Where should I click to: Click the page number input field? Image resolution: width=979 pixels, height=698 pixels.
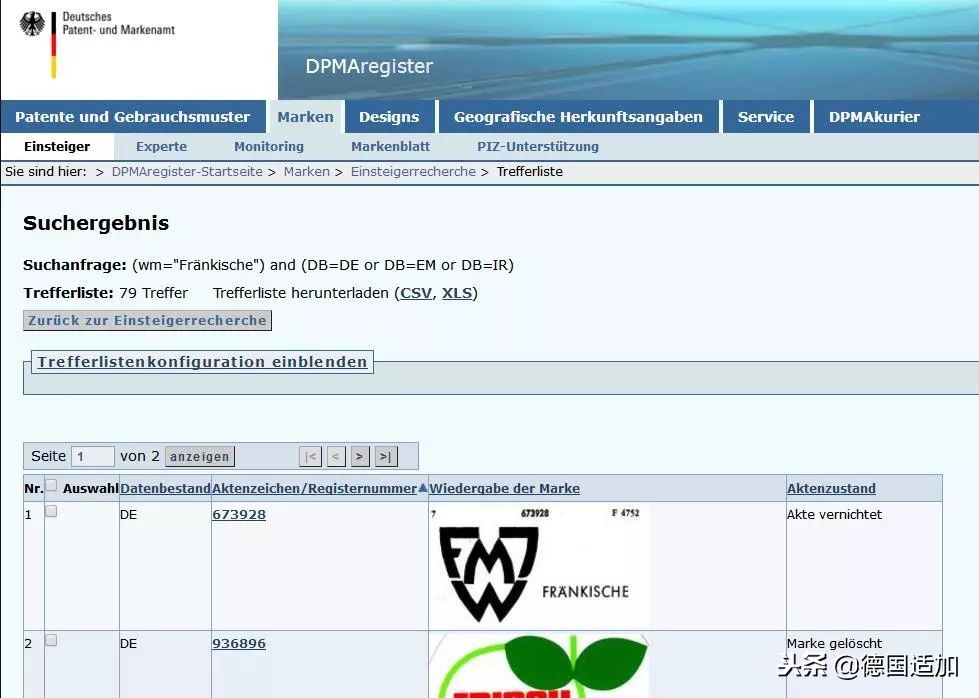(x=93, y=457)
